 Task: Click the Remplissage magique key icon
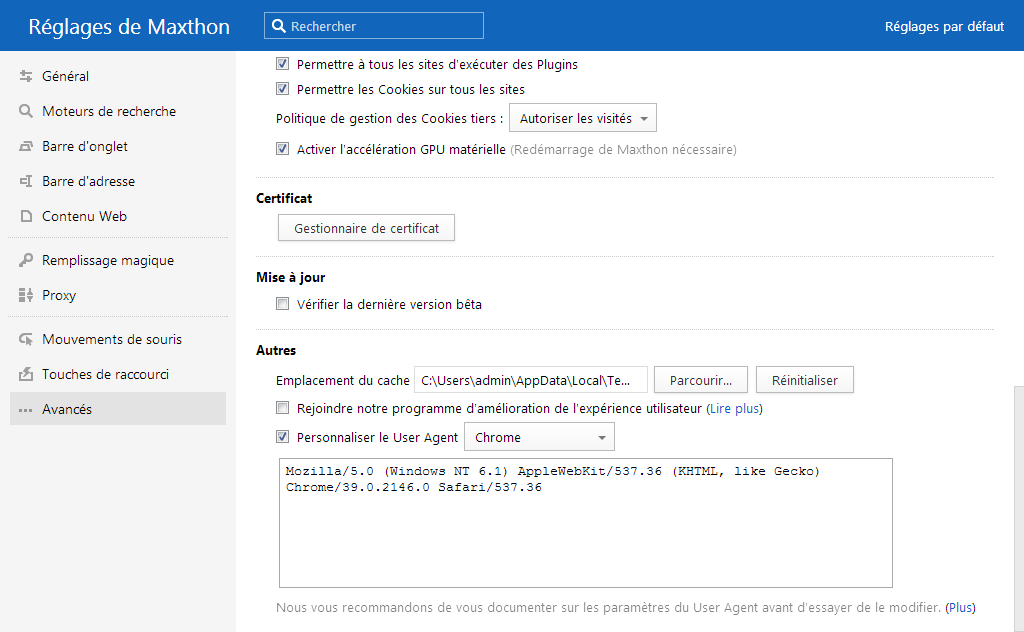click(25, 260)
